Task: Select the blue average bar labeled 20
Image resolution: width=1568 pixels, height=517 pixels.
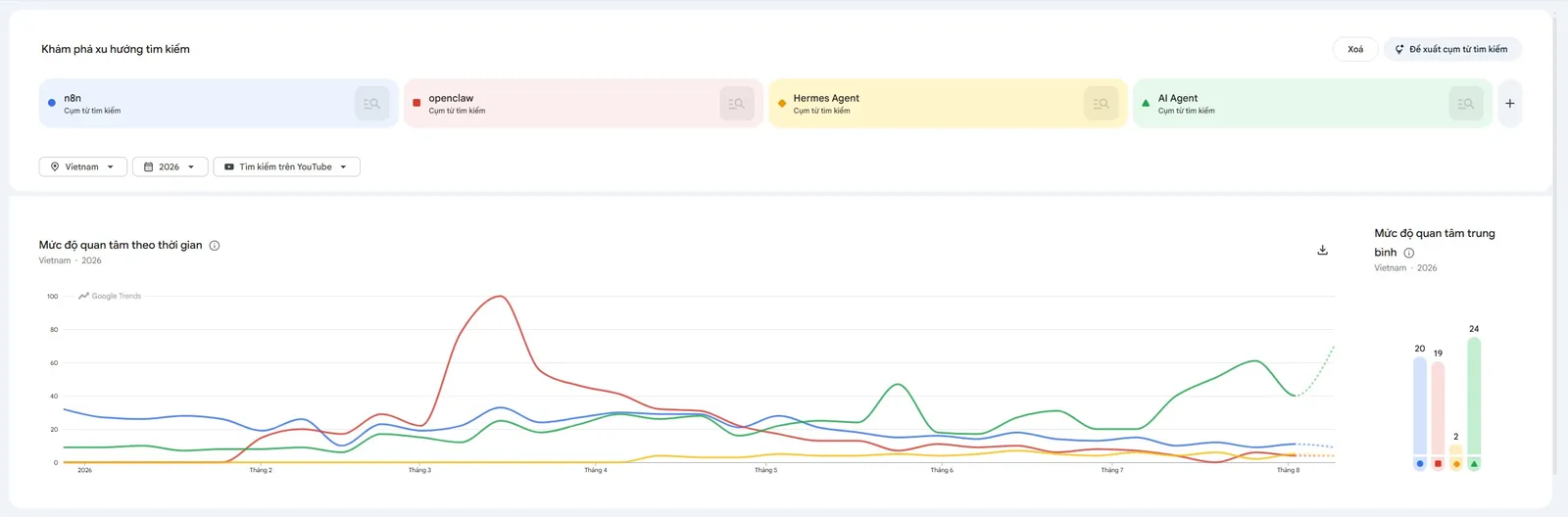Action: (1420, 406)
